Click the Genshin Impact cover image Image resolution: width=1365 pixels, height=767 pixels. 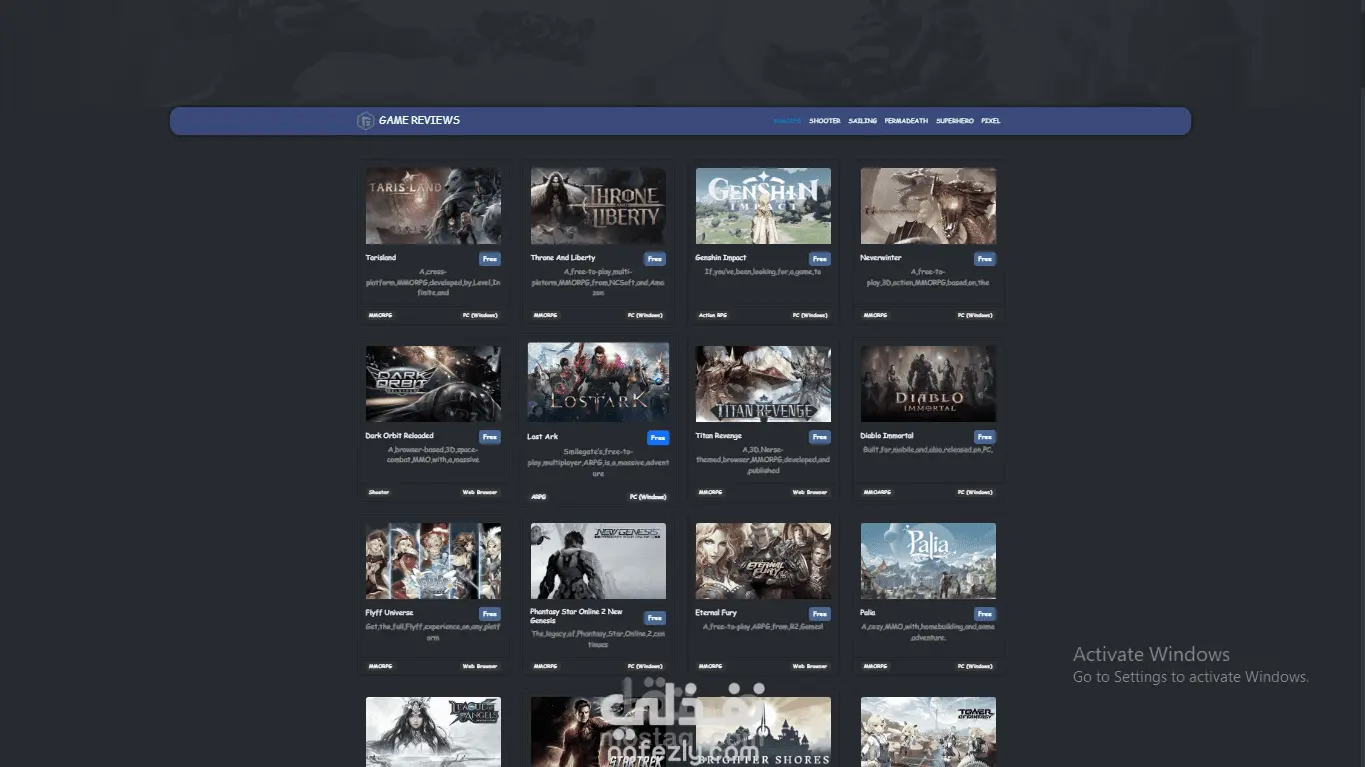coord(763,206)
